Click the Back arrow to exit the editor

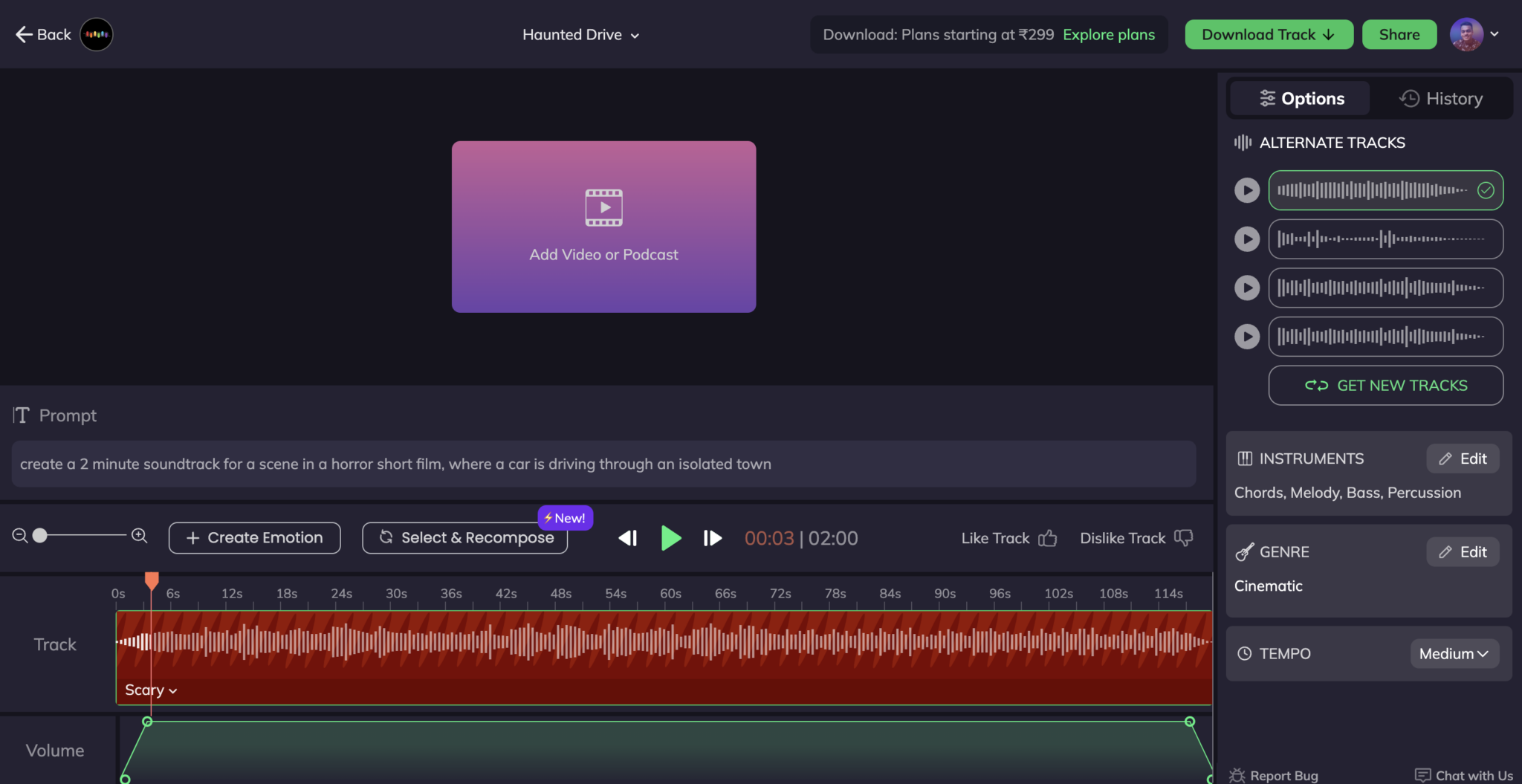[24, 34]
